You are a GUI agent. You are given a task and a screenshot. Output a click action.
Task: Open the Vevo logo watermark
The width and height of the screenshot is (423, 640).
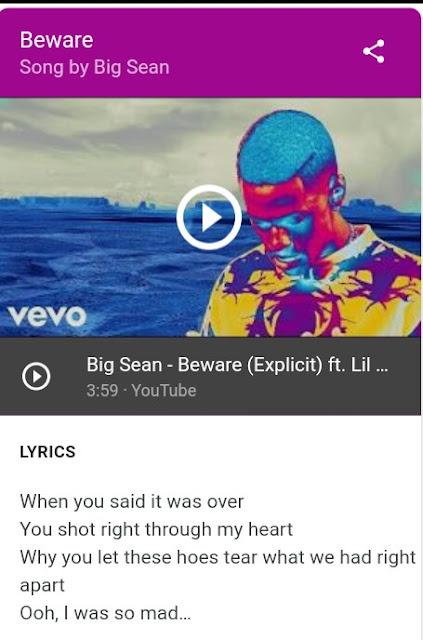pos(47,316)
